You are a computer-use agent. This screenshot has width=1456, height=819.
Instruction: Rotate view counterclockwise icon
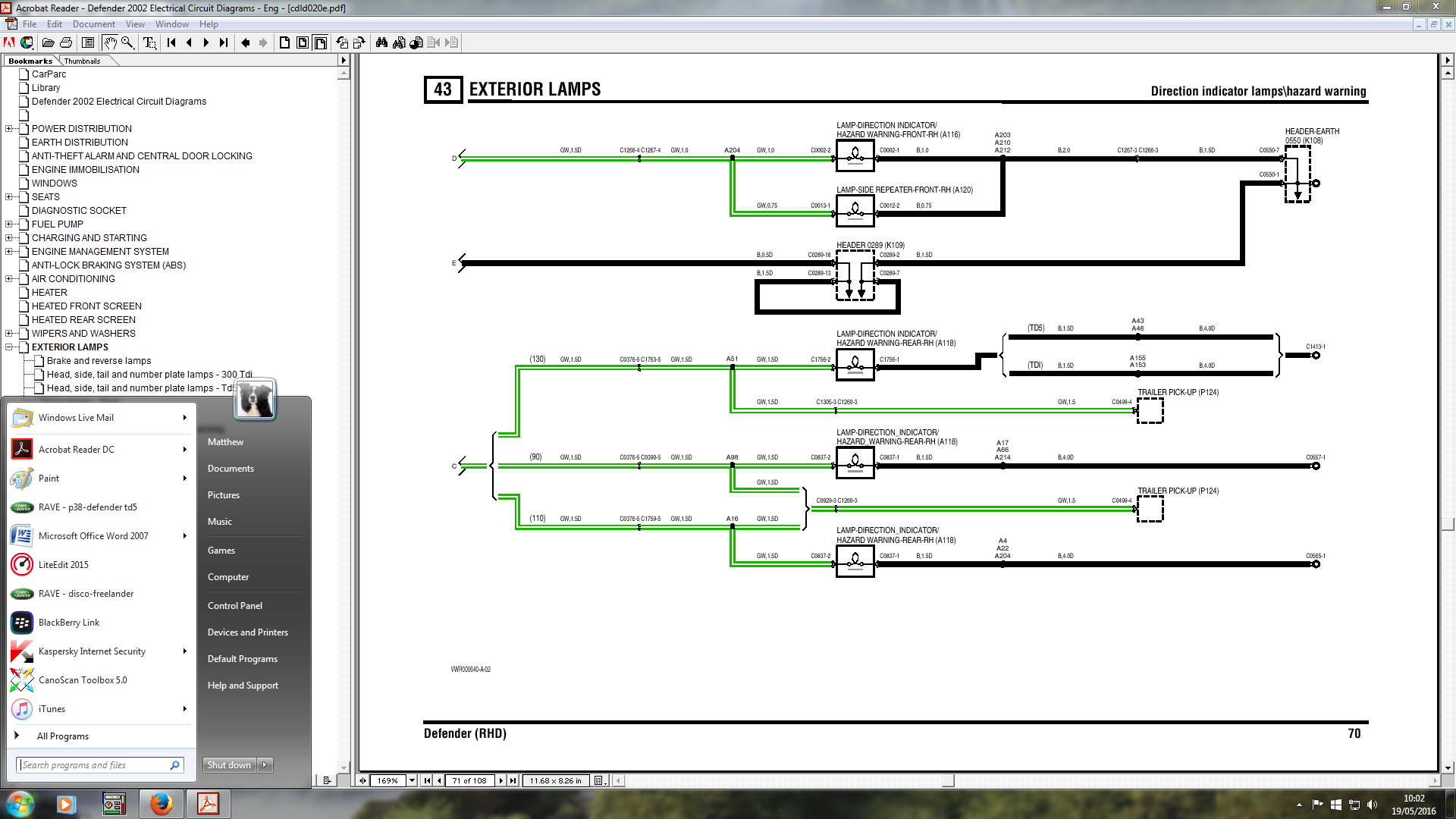pyautogui.click(x=342, y=42)
